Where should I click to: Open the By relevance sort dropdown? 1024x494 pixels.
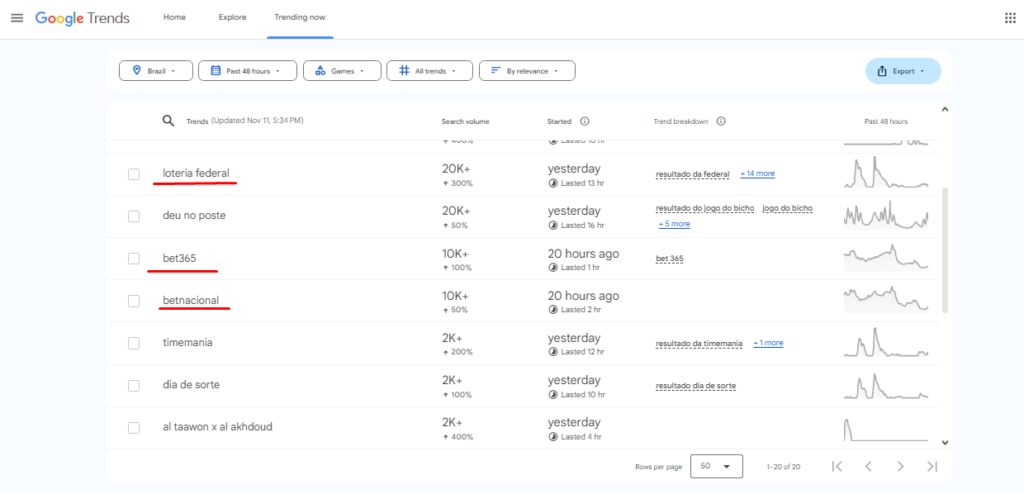coord(527,71)
